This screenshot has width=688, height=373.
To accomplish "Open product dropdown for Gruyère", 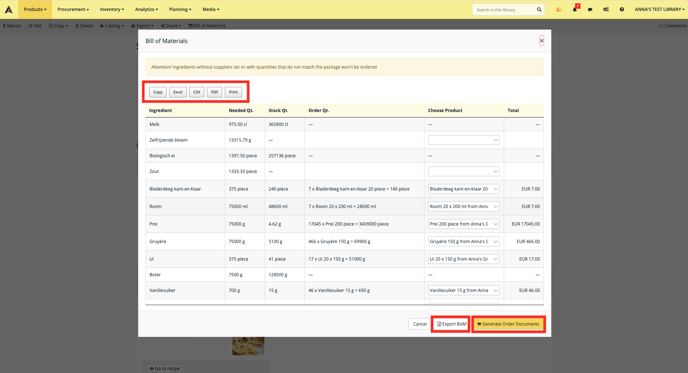I will 463,241.
